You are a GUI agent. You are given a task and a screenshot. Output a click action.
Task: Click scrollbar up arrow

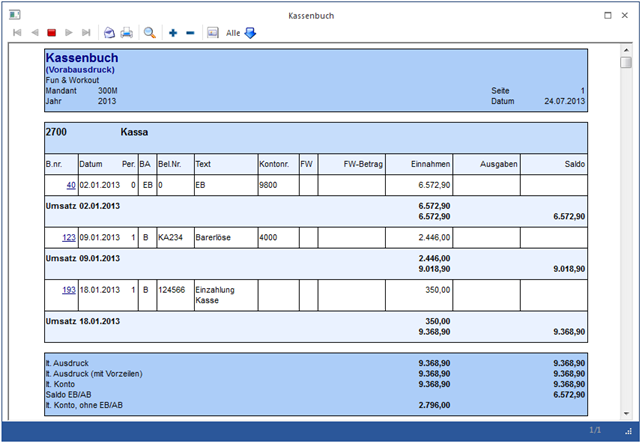626,49
